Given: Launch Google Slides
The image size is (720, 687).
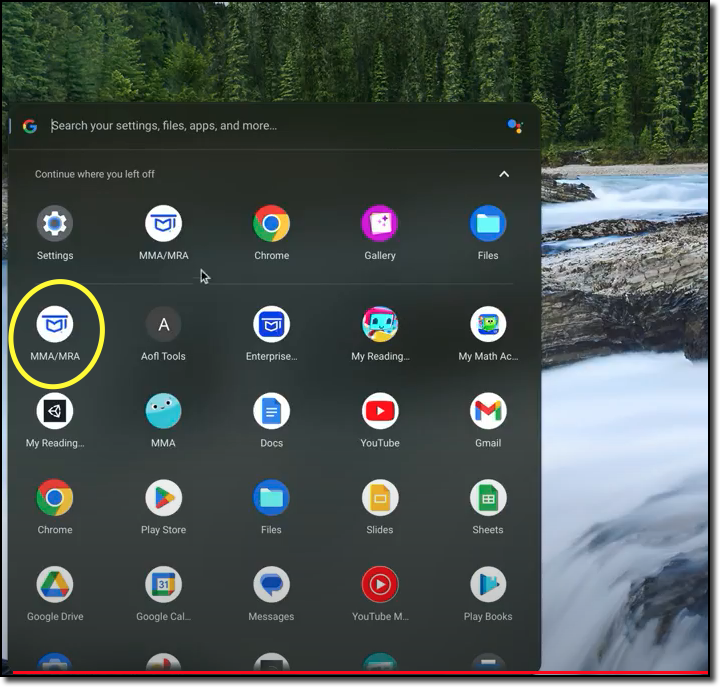Looking at the screenshot, I should point(380,498).
